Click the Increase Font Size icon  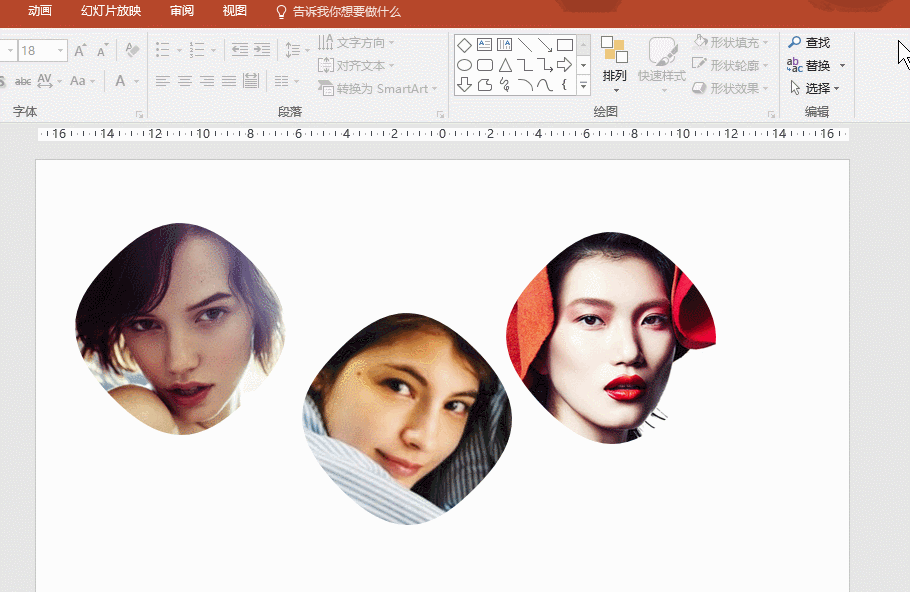81,50
